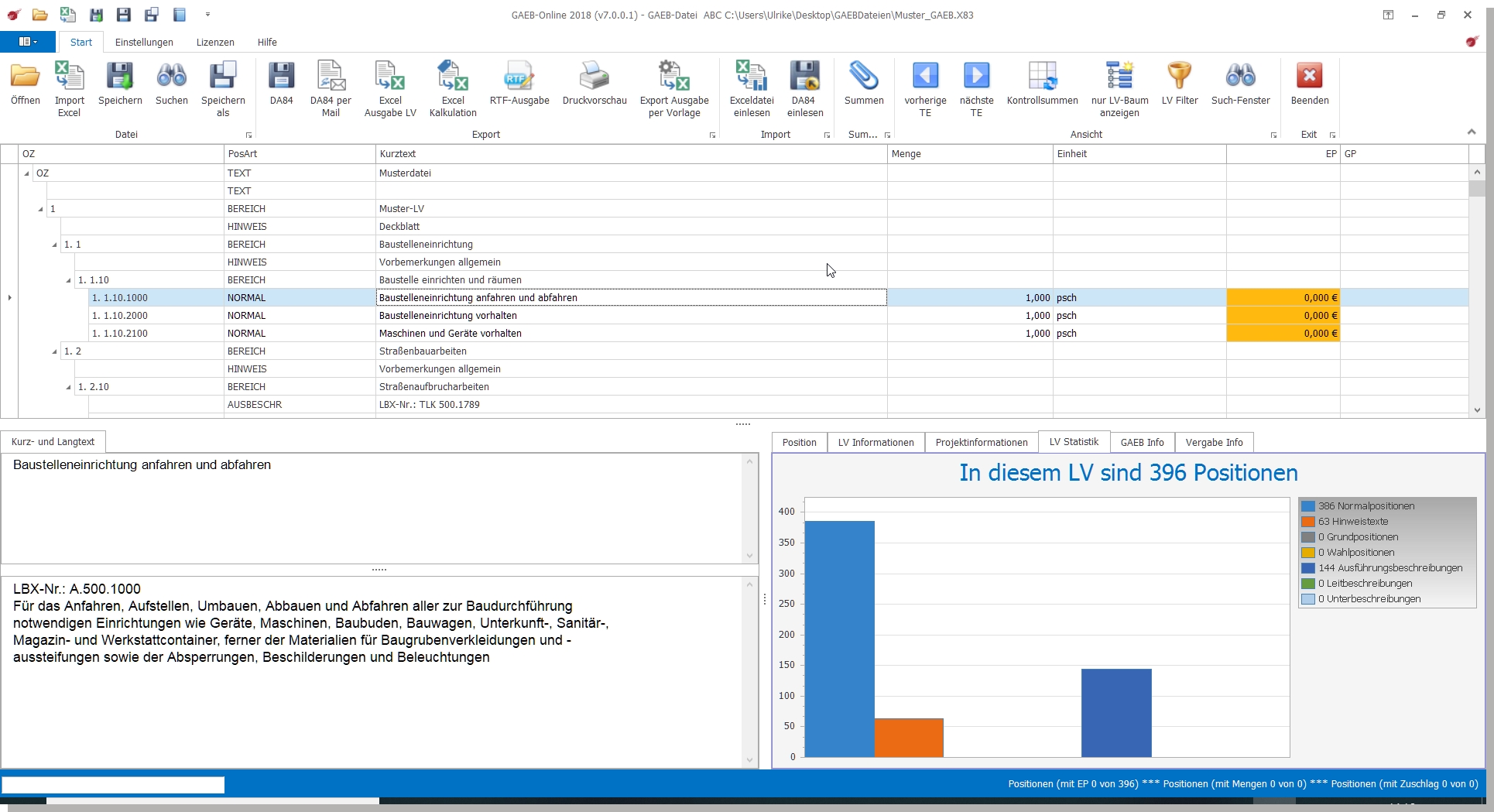Export via the DA84 disk icon
This screenshot has width=1494, height=812.
pos(281,77)
